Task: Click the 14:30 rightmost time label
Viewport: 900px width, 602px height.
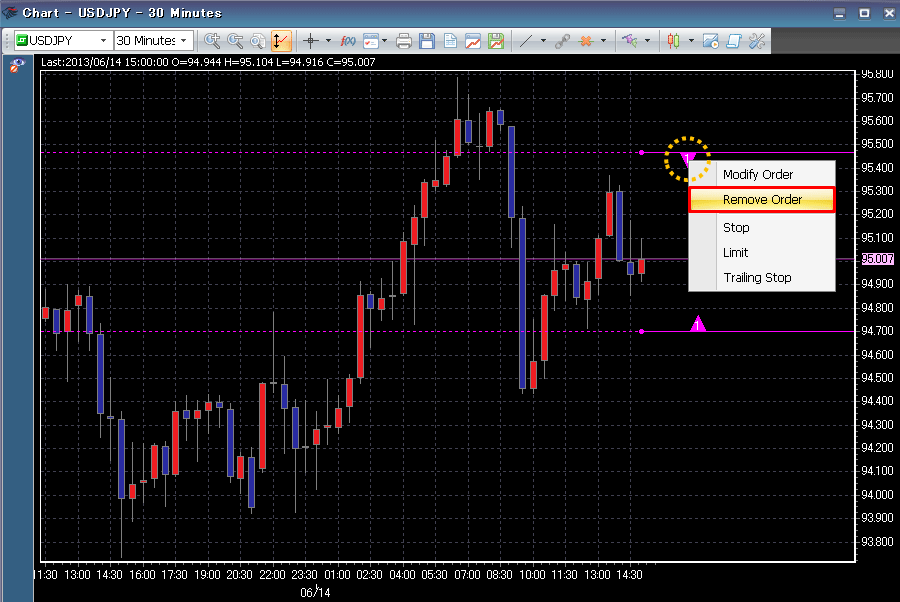Action: tap(629, 574)
